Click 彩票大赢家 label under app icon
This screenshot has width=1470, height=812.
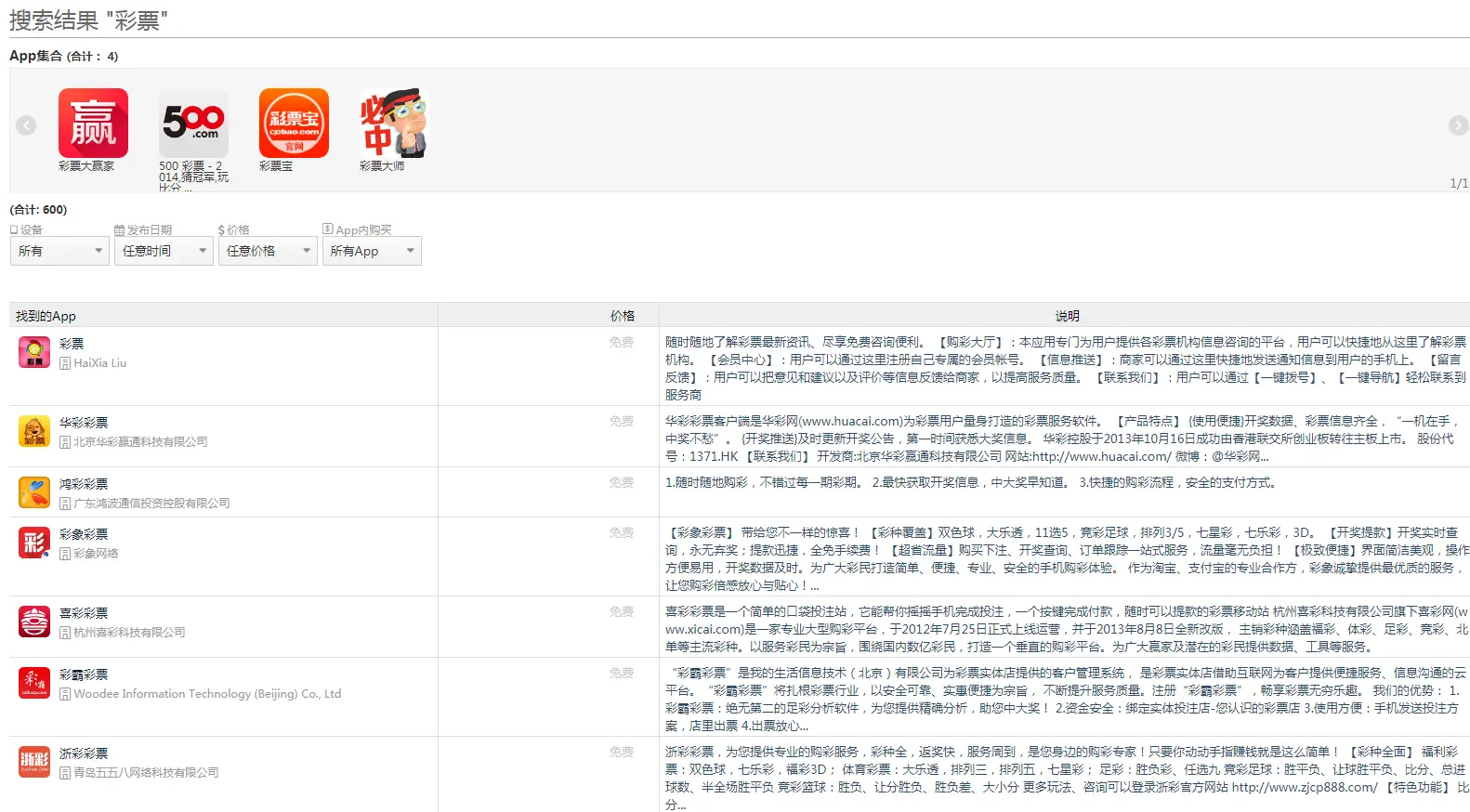pos(86,166)
